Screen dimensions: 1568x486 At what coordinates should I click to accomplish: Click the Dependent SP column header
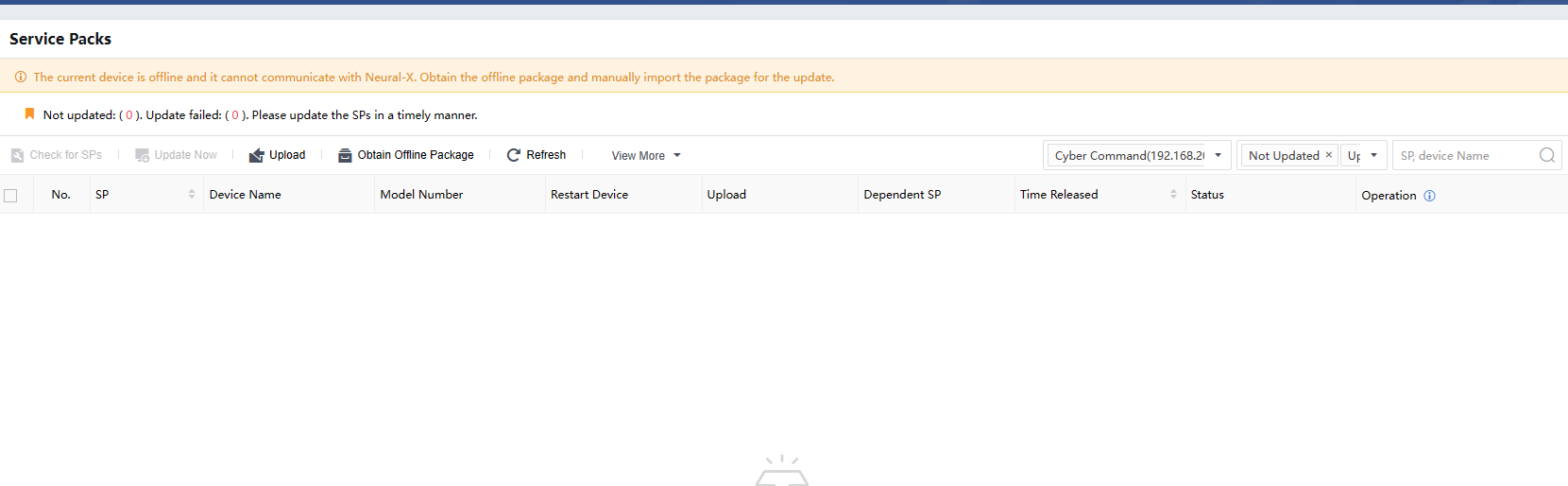pyautogui.click(x=902, y=195)
